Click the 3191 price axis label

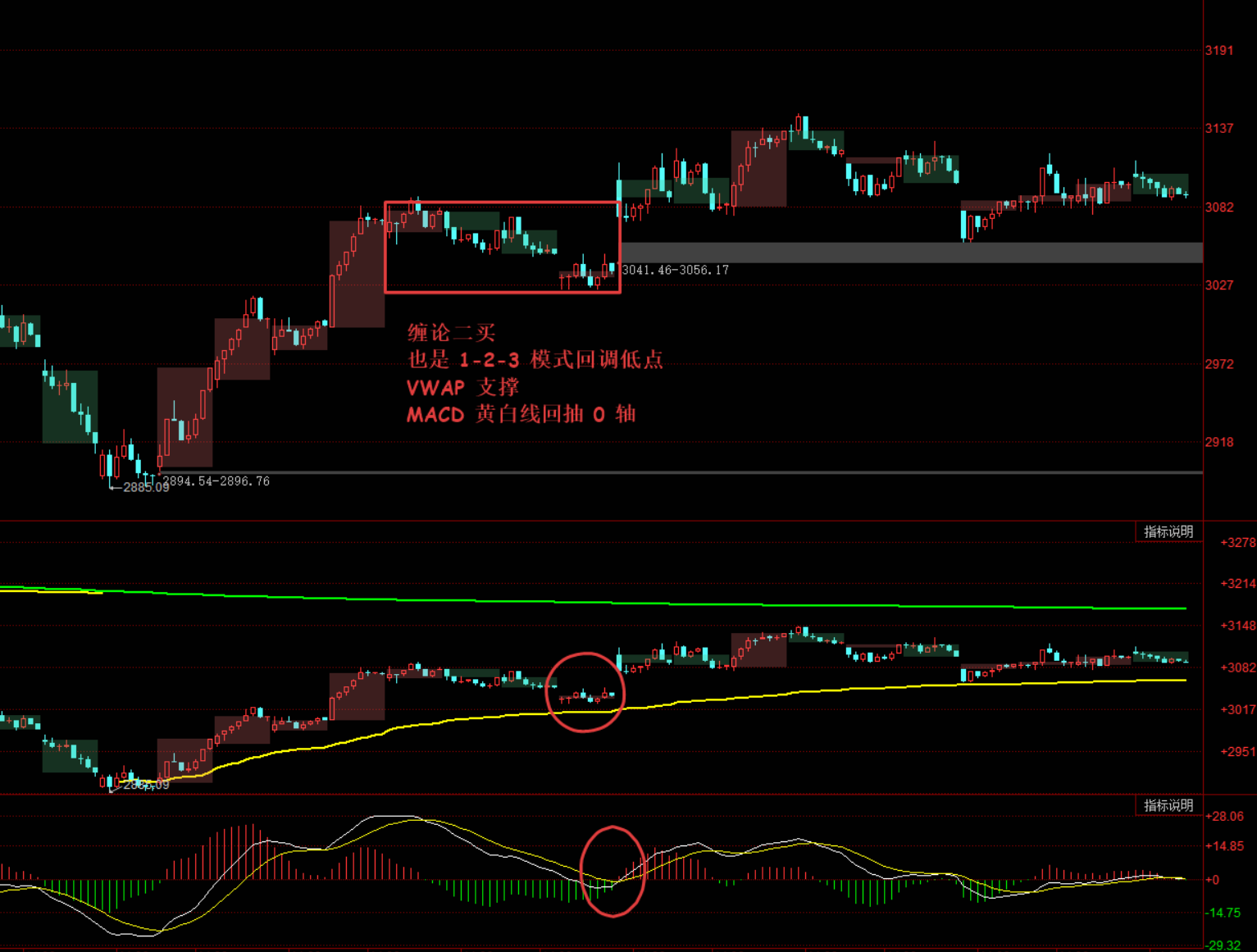1218,50
